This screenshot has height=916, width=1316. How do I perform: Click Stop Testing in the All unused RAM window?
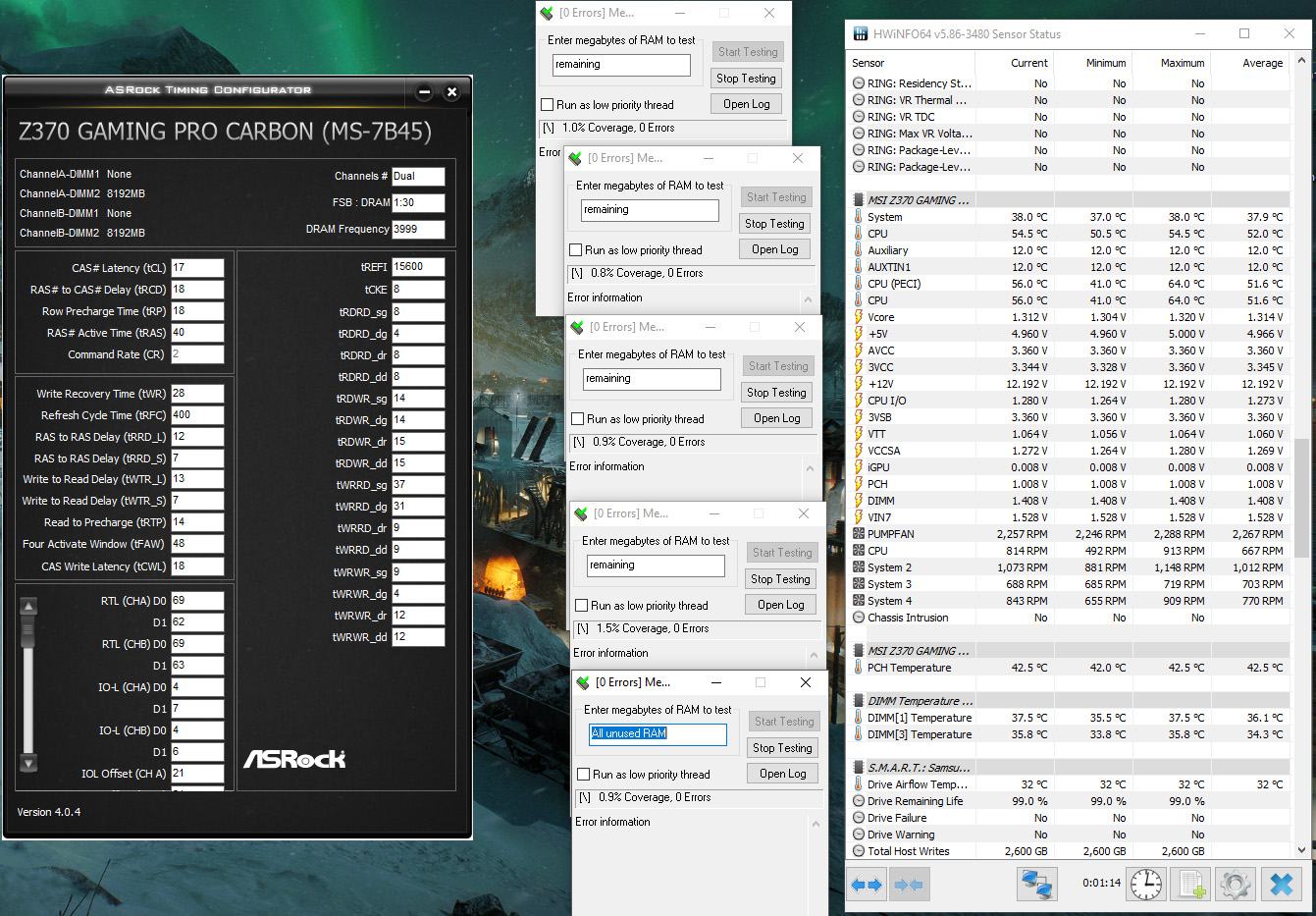coord(782,748)
